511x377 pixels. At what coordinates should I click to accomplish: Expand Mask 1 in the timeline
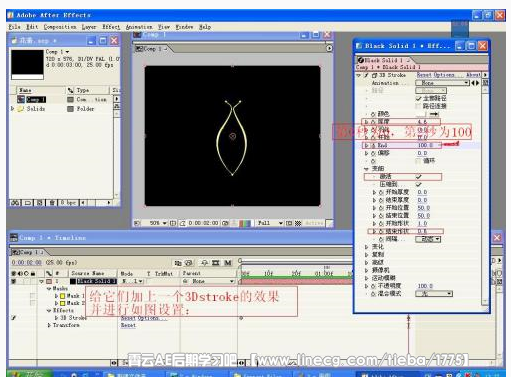click(56, 296)
